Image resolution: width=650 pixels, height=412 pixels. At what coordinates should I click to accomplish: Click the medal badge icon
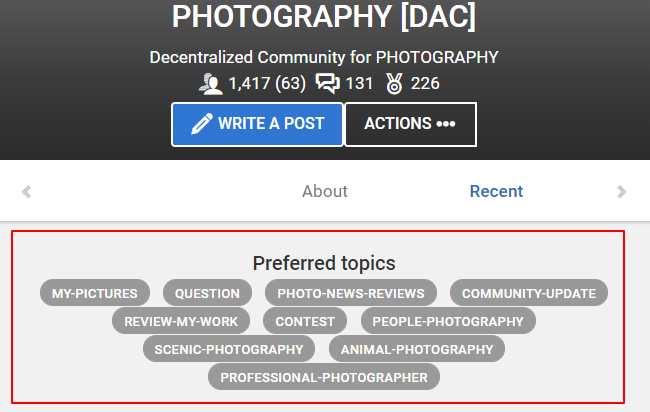pos(394,83)
